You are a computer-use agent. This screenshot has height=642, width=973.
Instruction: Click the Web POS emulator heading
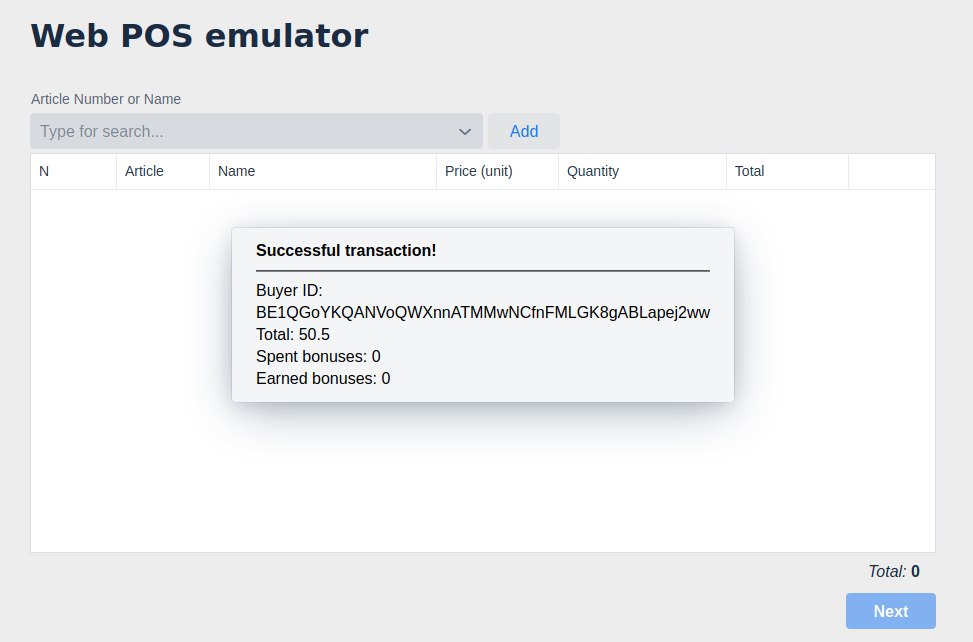tap(199, 35)
